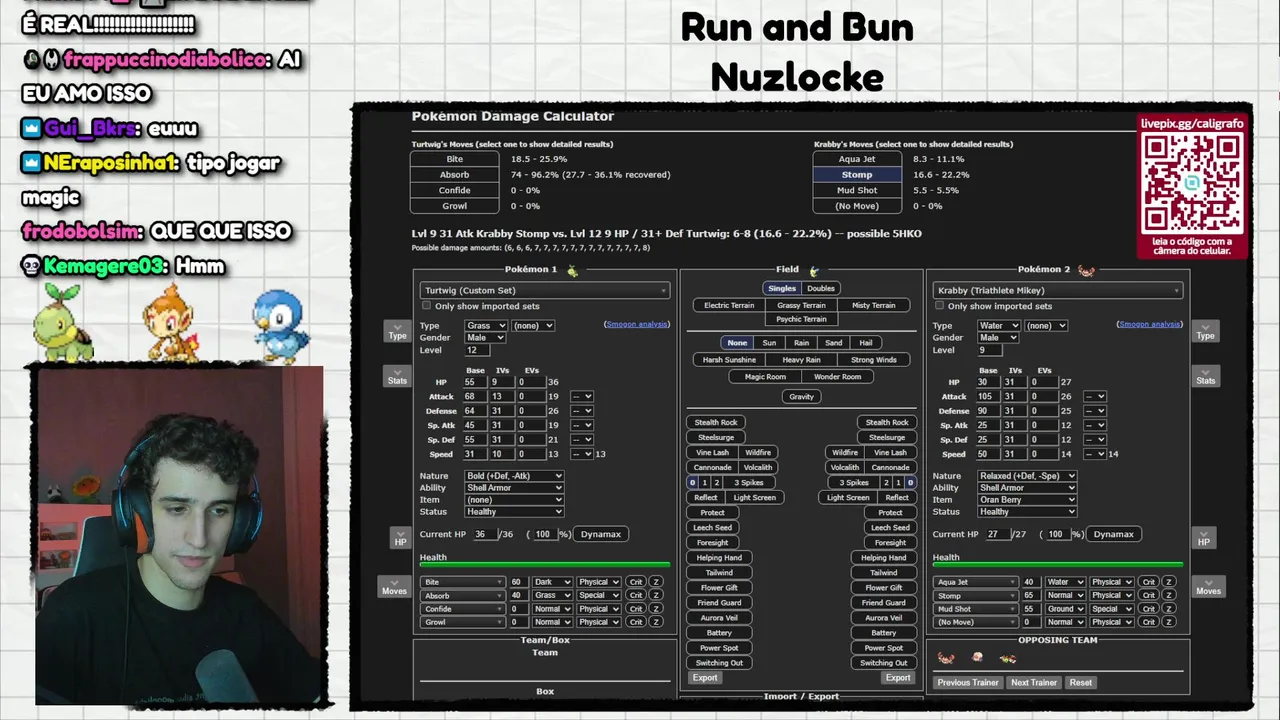Open the Turtwig (Custom Set) selector
Viewport: 1280px width, 720px height.
tap(545, 290)
